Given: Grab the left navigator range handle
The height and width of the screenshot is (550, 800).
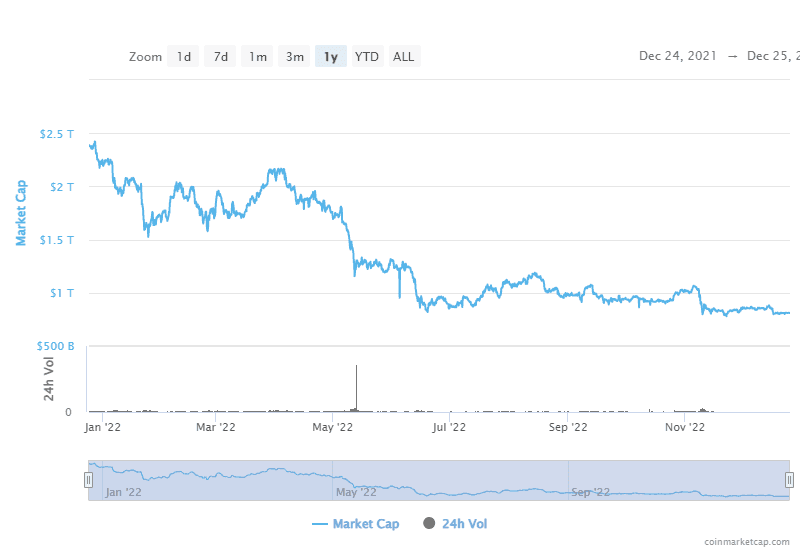Looking at the screenshot, I should [88, 480].
